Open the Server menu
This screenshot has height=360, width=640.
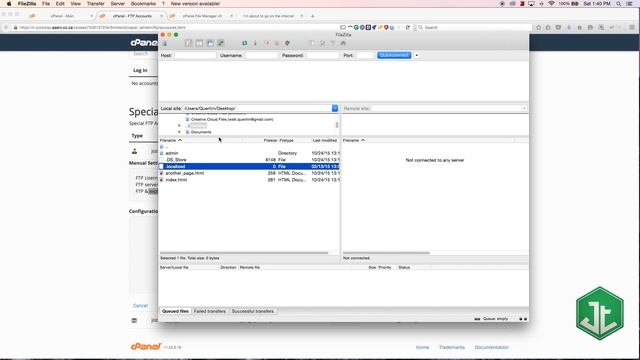point(118,4)
